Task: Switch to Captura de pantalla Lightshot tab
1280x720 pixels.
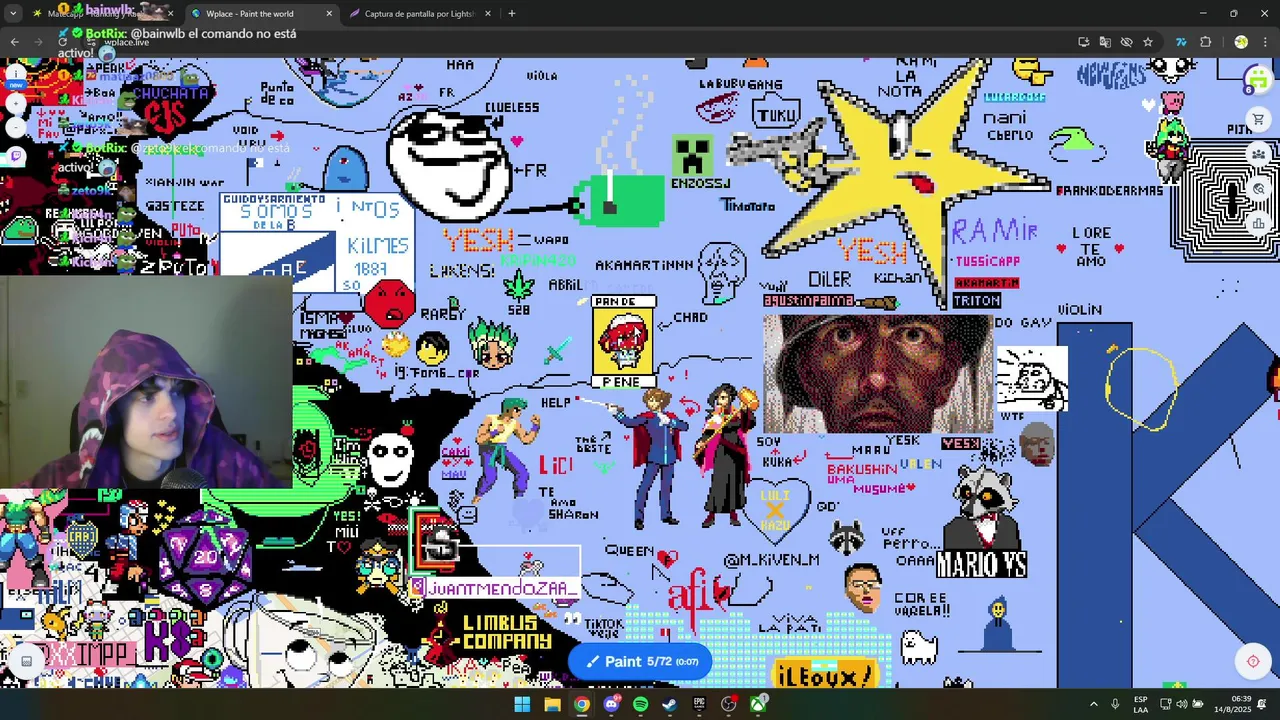Action: 420,14
